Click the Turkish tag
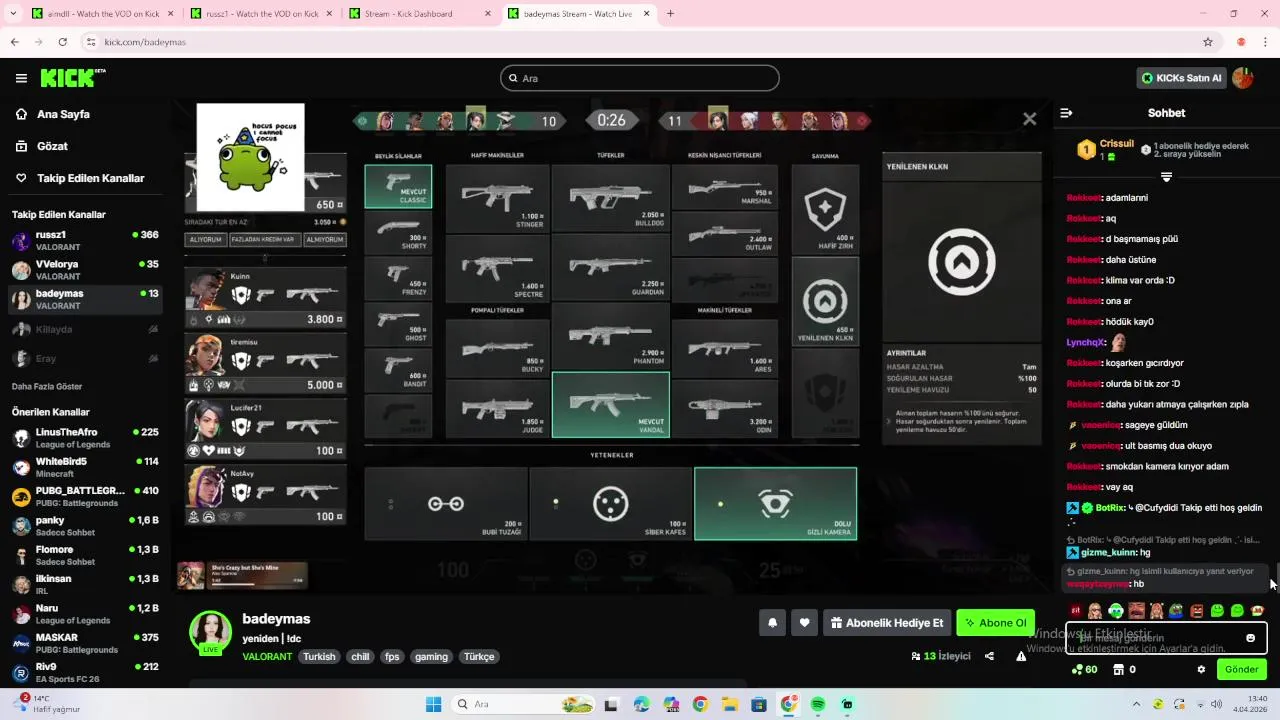This screenshot has height=720, width=1280. (319, 657)
